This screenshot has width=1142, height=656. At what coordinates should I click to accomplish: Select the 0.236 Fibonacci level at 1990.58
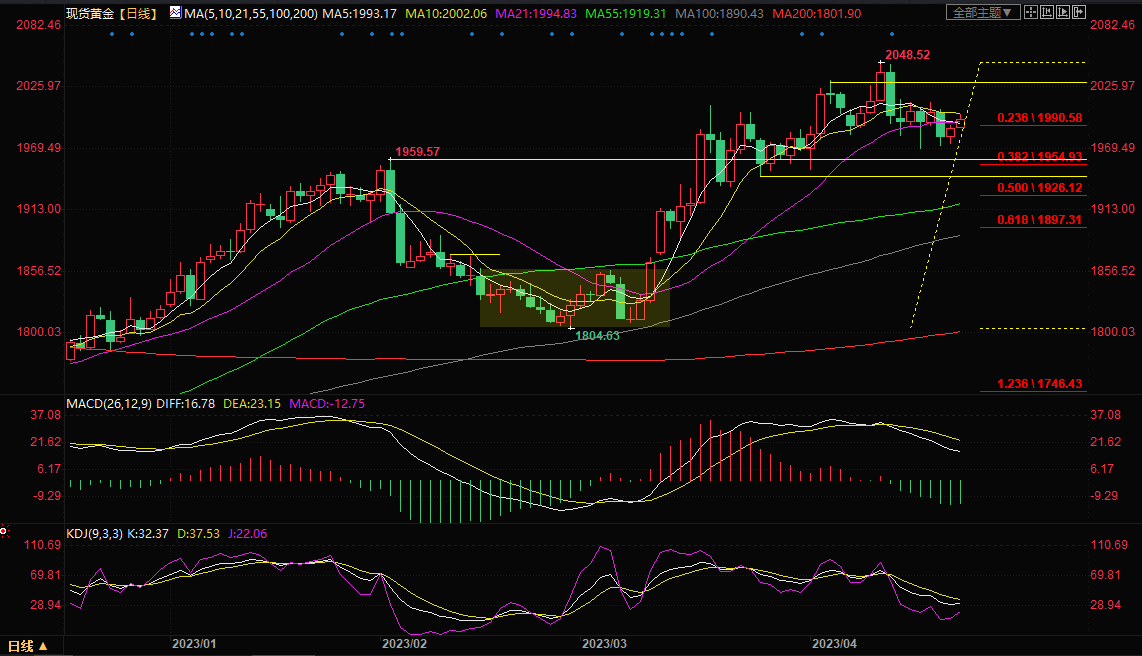coord(1032,118)
